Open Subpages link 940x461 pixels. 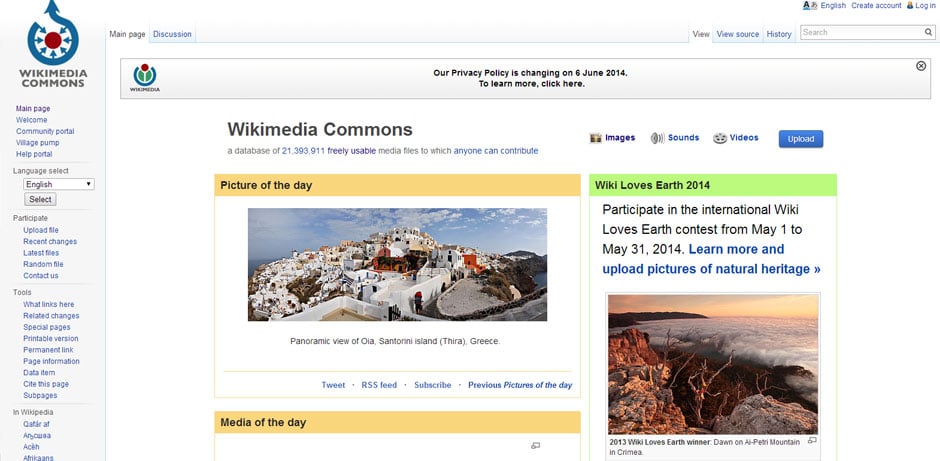pos(40,396)
